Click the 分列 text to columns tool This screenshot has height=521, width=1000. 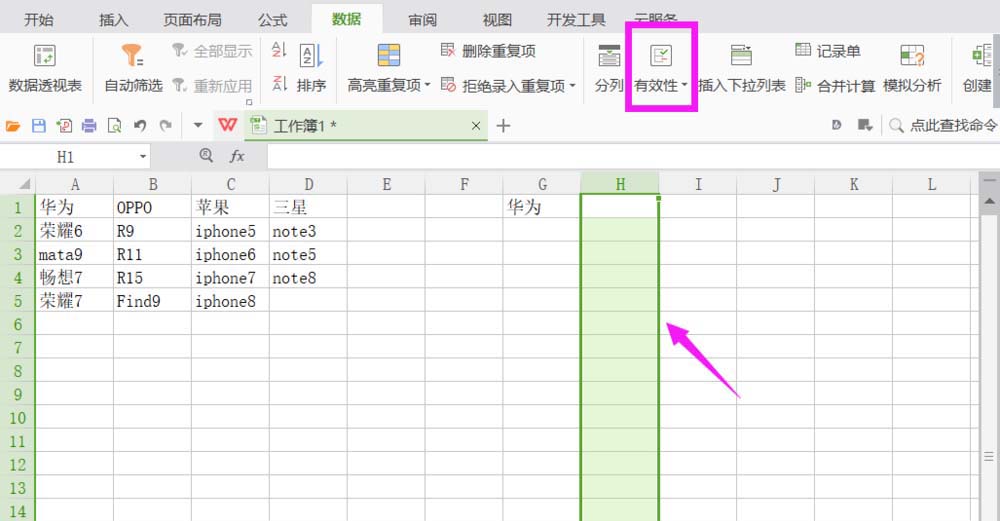point(608,69)
